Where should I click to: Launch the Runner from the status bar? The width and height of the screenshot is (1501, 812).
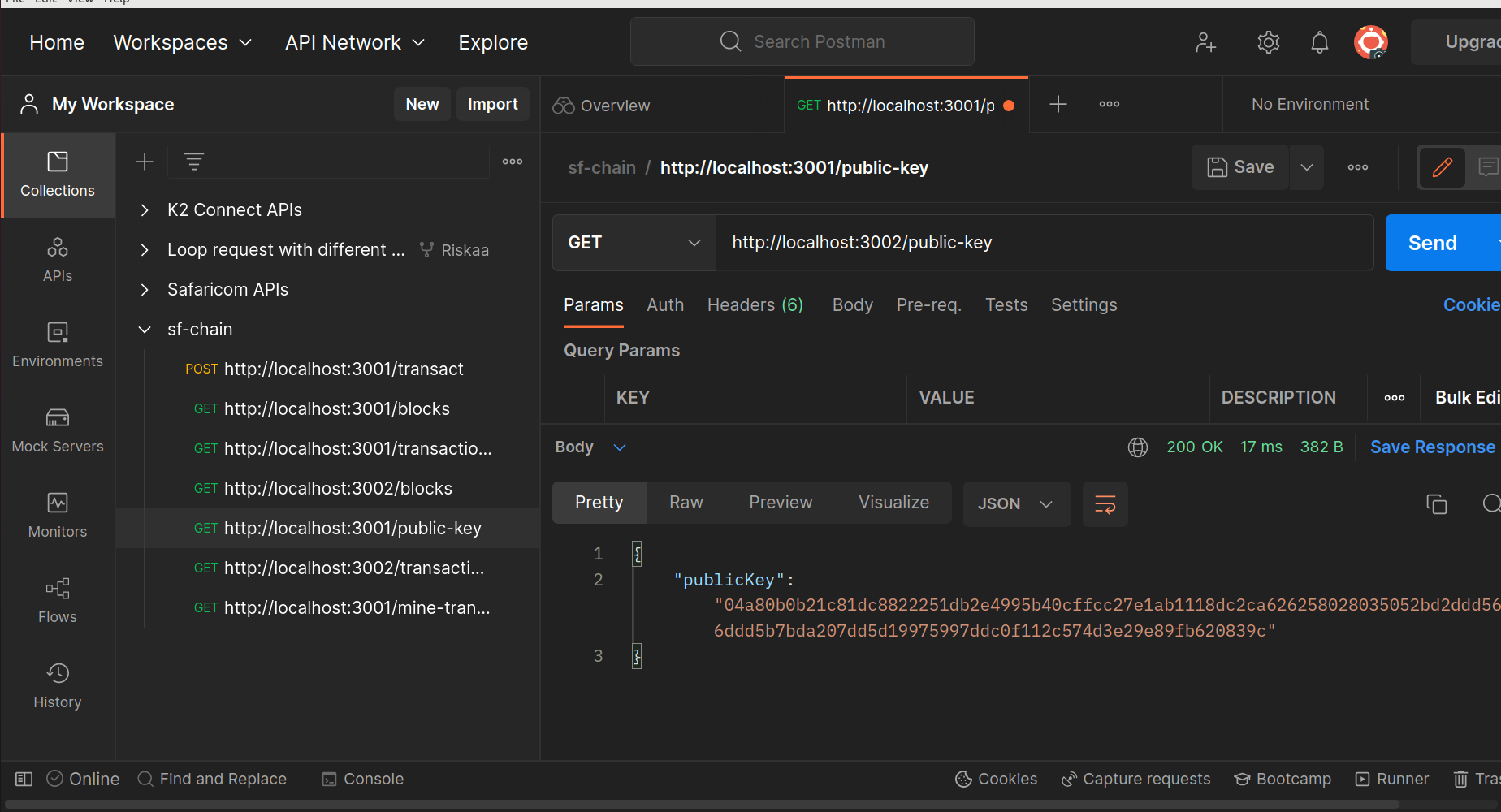point(1392,779)
